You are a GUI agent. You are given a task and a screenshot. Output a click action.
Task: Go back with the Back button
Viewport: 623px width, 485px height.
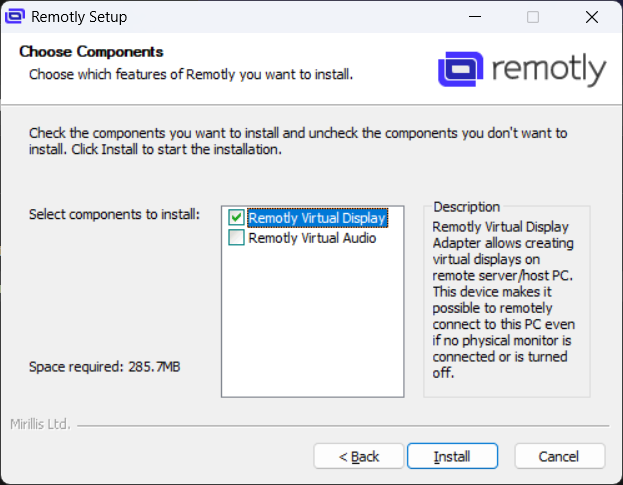tap(358, 456)
